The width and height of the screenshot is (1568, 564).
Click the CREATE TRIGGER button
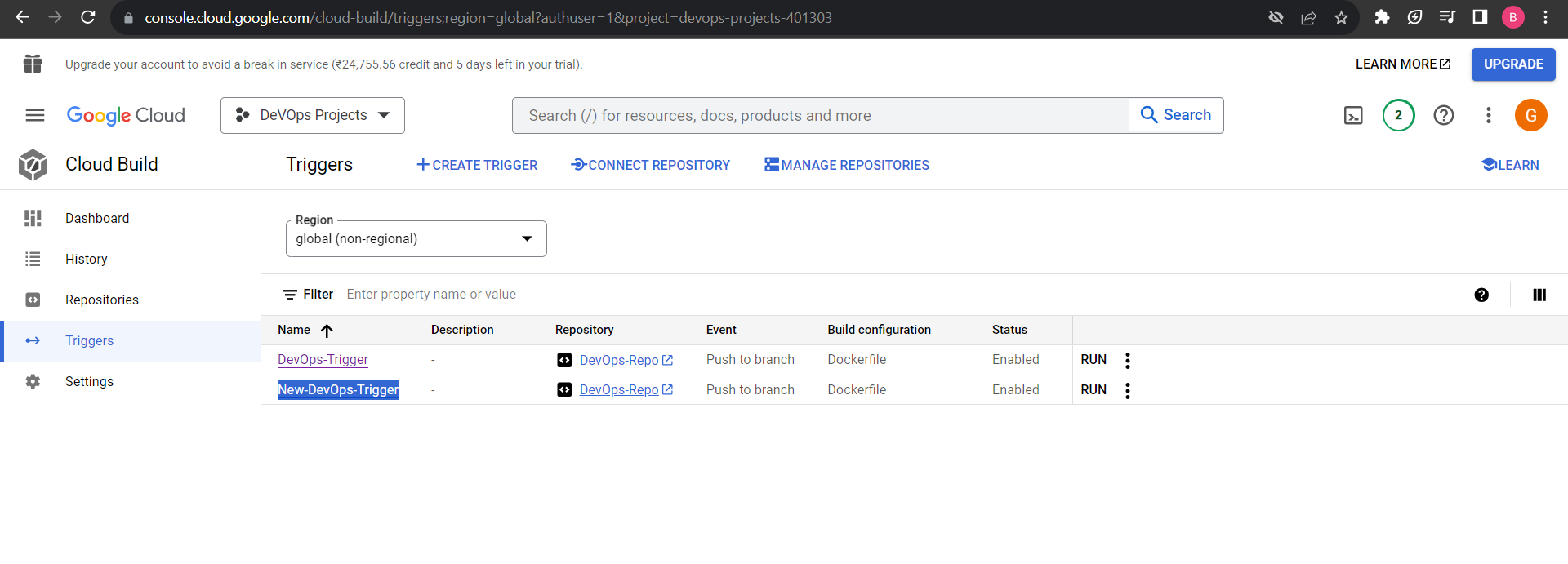click(477, 165)
